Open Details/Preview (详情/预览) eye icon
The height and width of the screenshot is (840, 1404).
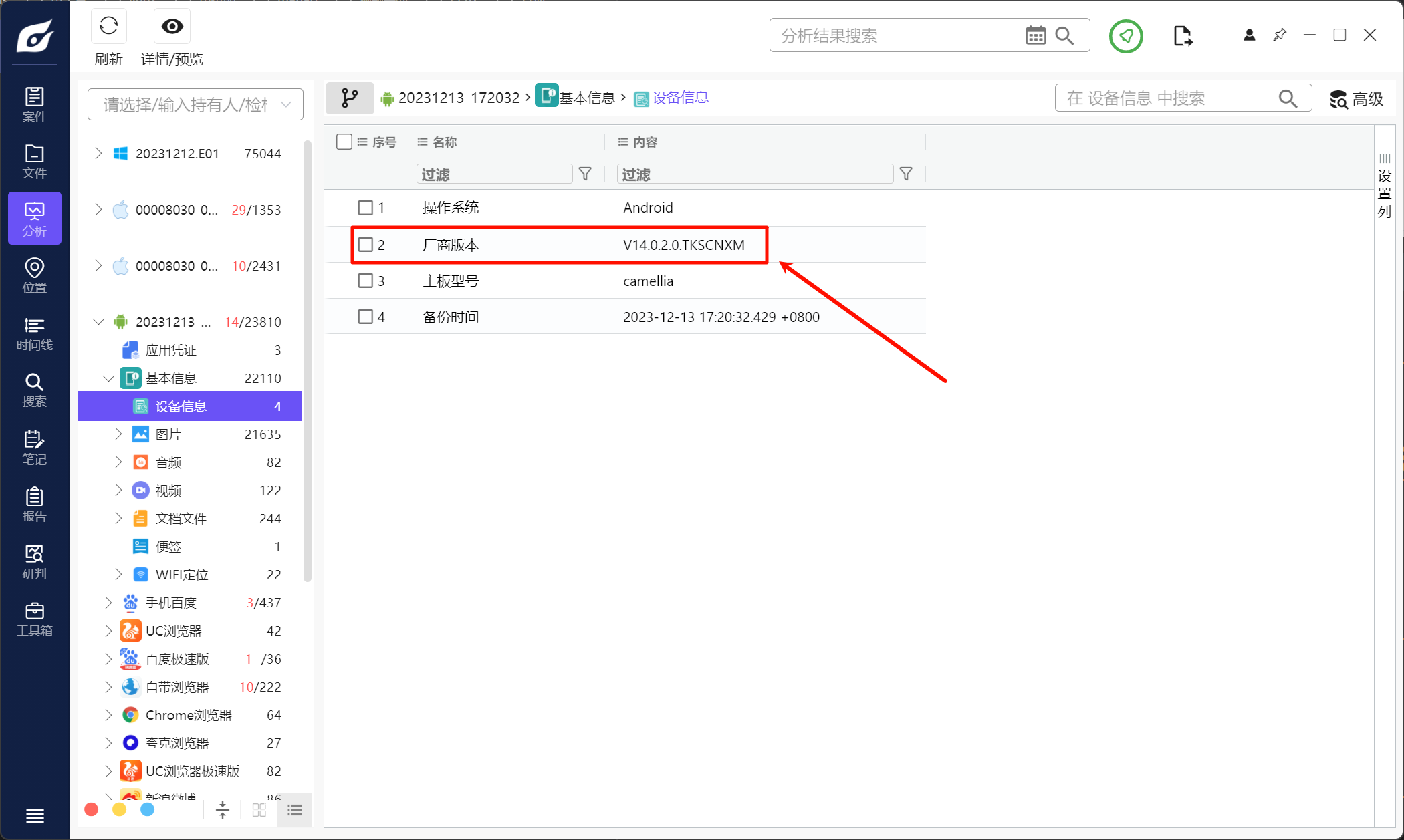(x=172, y=27)
